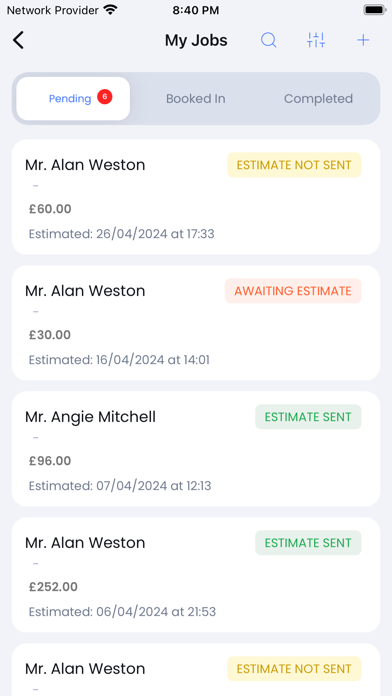This screenshot has height=696, width=392.
Task: Open Alan Weston's £252.00 job card
Action: (196, 575)
